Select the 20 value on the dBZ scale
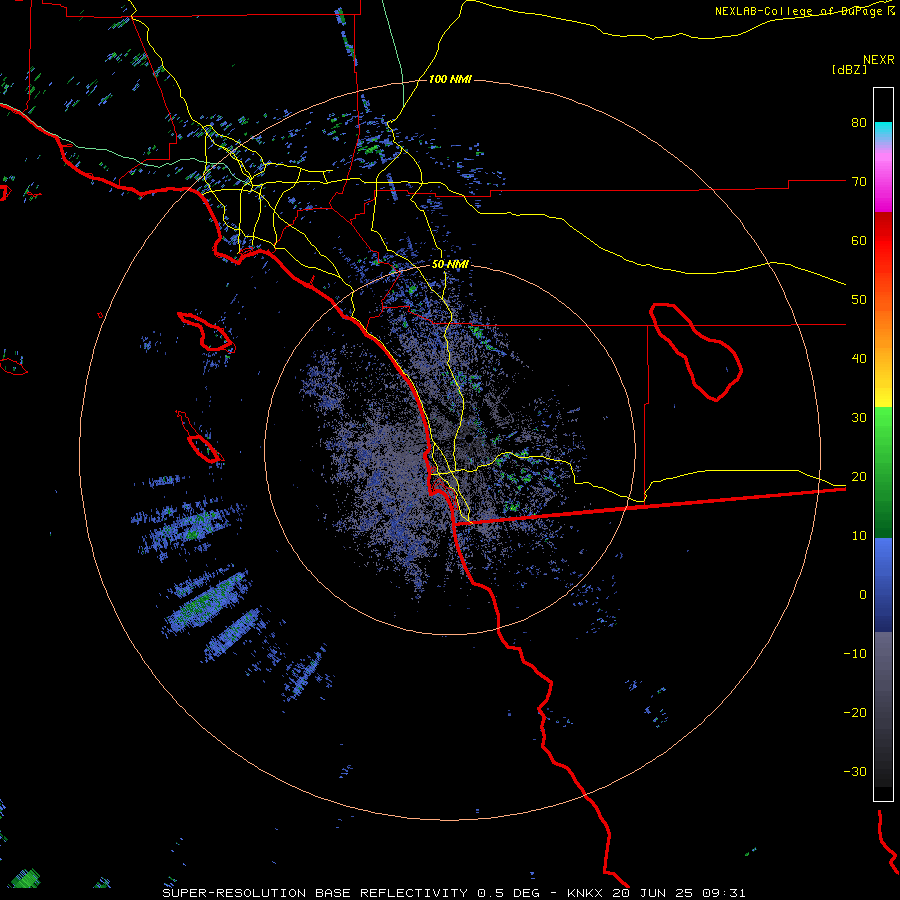900x900 pixels. 859,477
